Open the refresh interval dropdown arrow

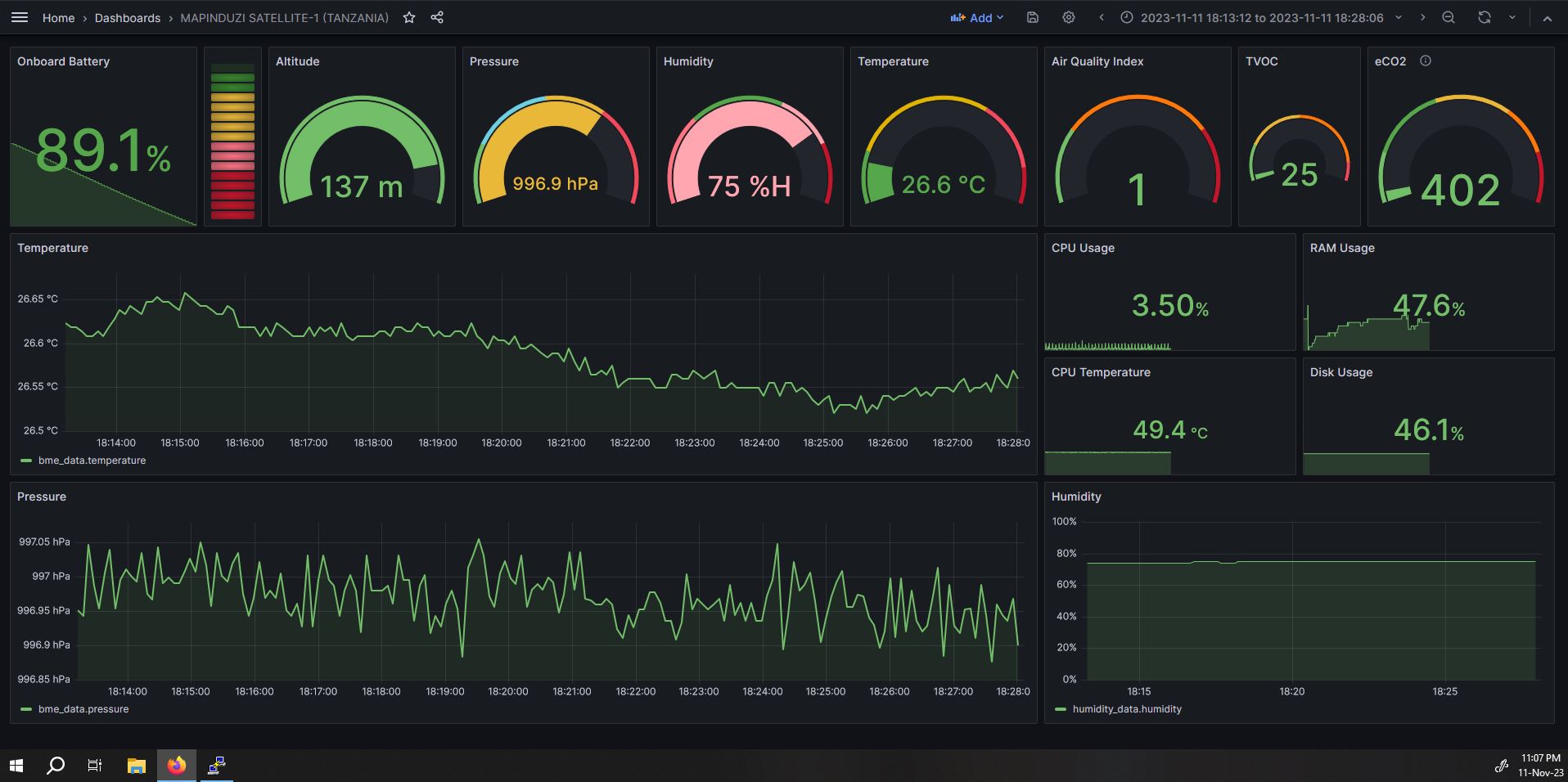(x=1512, y=17)
